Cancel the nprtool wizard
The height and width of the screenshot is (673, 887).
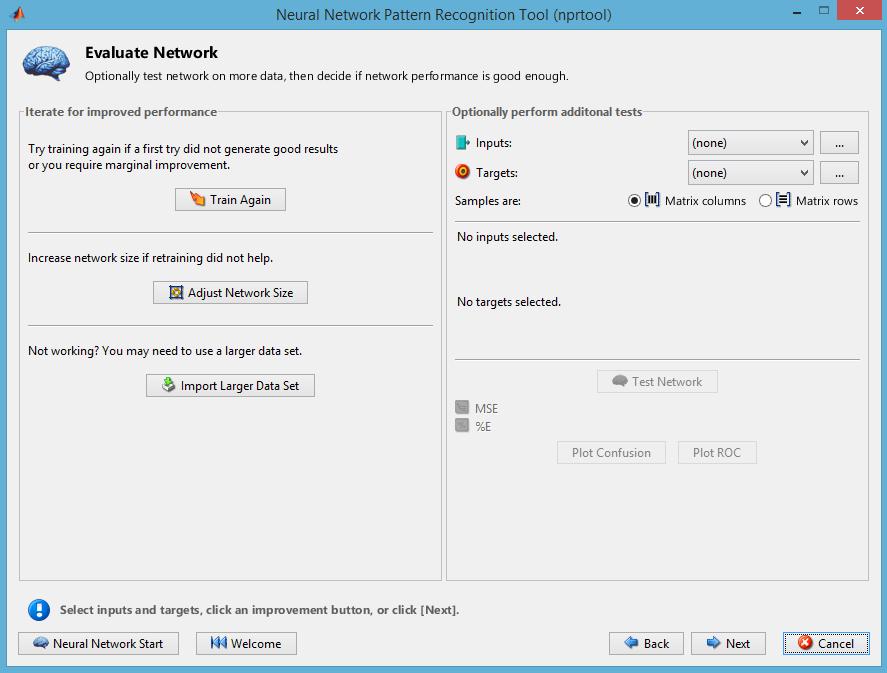click(826, 644)
